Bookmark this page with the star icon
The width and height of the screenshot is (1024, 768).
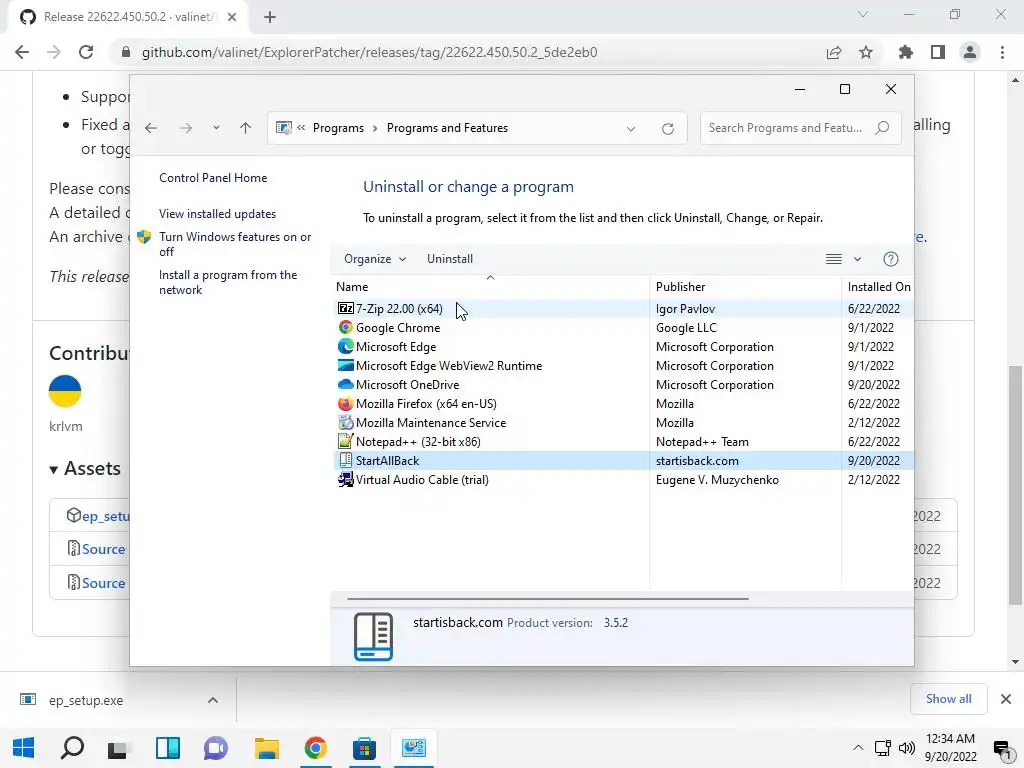pos(866,52)
